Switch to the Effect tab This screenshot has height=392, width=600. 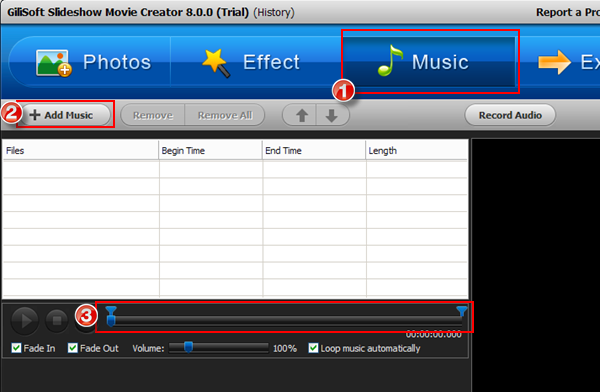[x=256, y=62]
